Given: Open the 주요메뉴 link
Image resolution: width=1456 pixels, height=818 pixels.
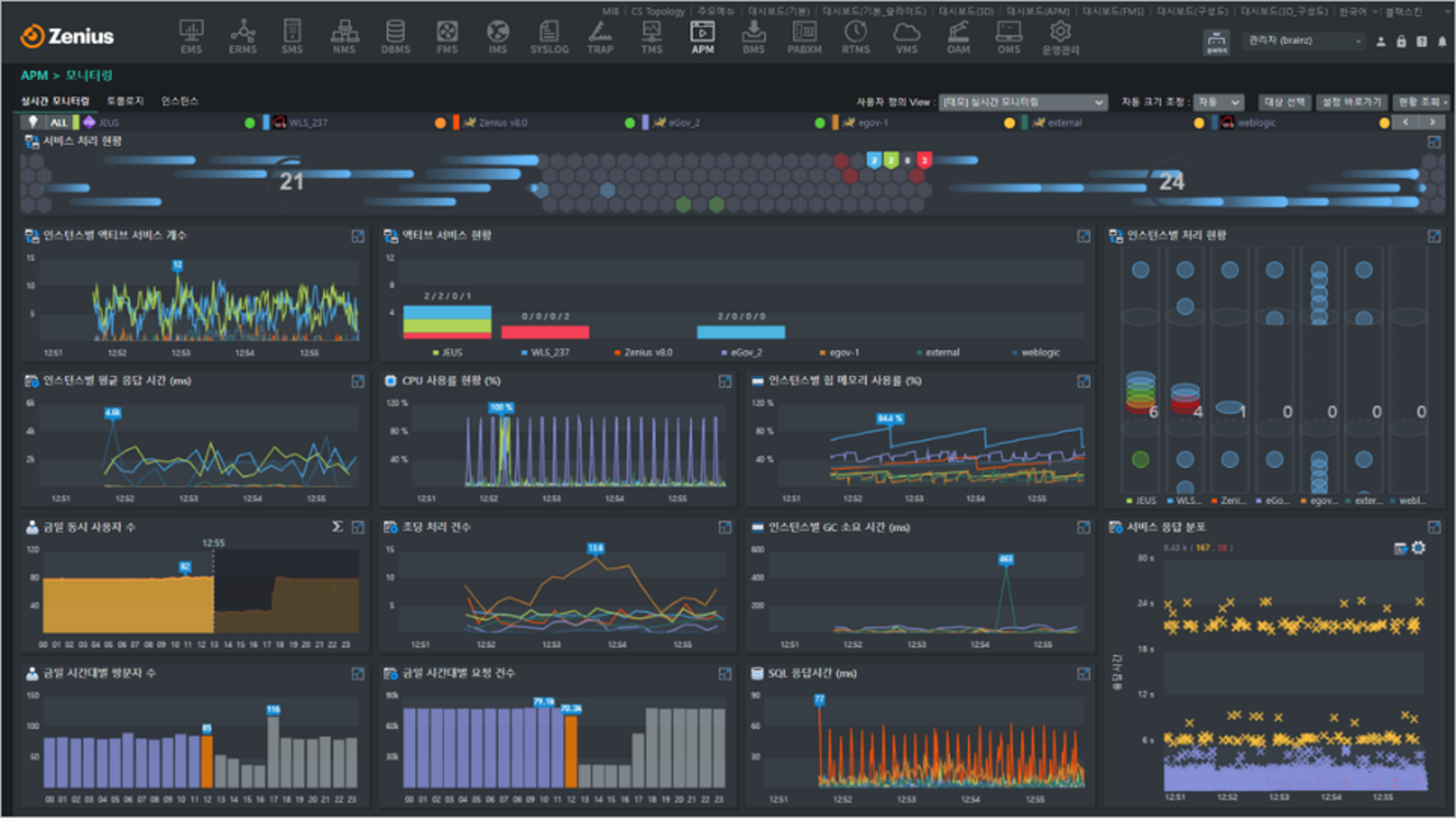Looking at the screenshot, I should click(x=716, y=12).
